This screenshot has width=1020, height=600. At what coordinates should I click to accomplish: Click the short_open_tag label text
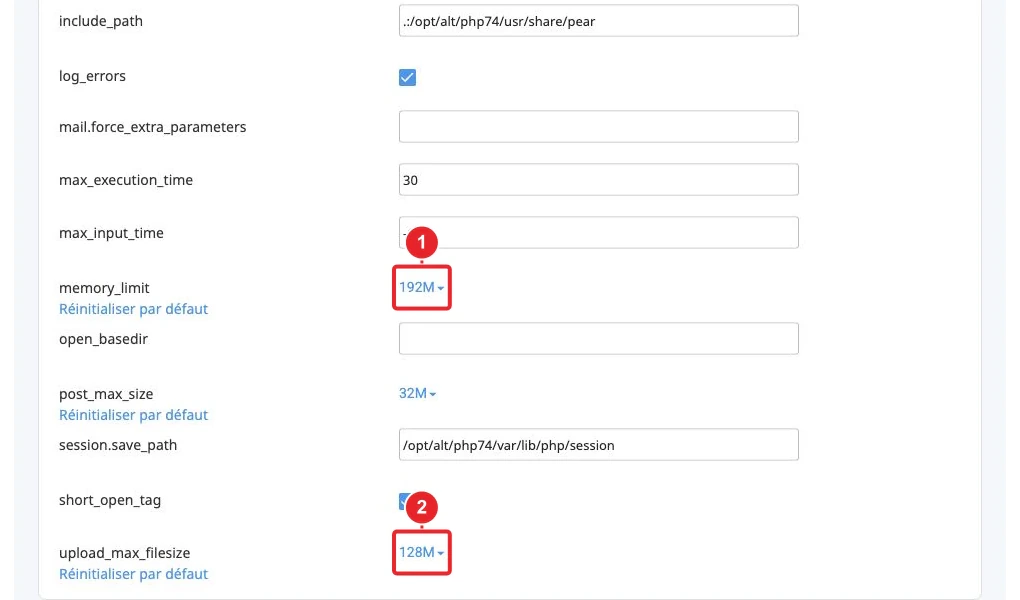click(110, 500)
